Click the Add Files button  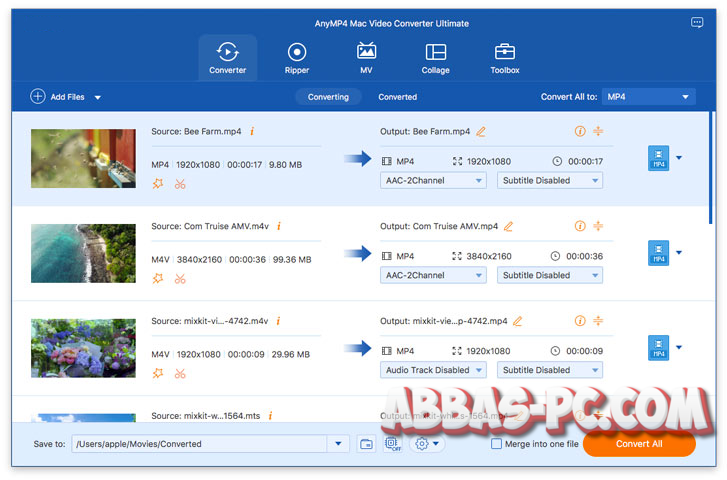(59, 97)
